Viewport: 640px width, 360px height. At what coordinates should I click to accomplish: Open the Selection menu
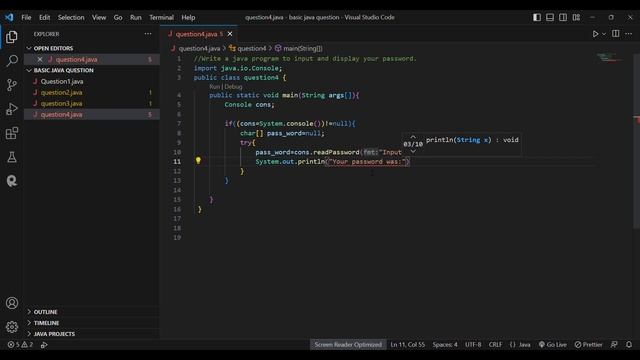pyautogui.click(x=71, y=17)
